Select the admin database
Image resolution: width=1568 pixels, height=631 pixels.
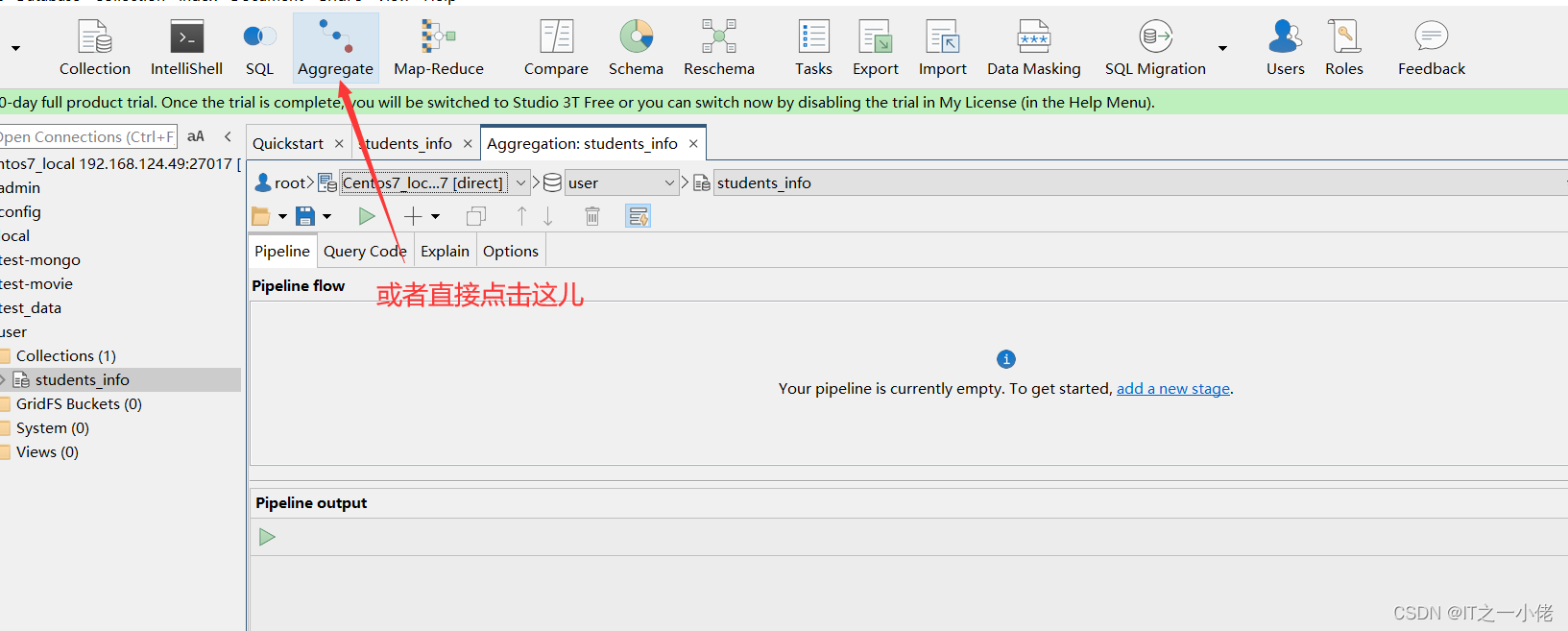[x=20, y=187]
